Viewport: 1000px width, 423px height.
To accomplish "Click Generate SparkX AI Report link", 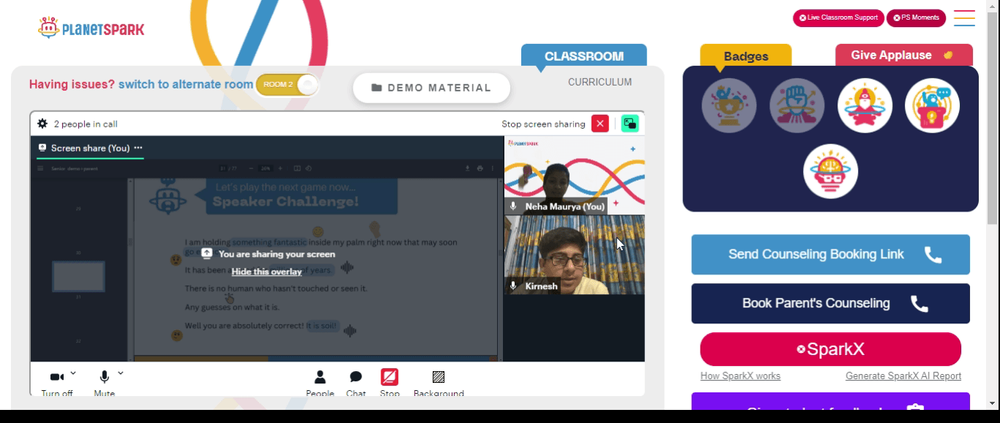I will click(903, 376).
